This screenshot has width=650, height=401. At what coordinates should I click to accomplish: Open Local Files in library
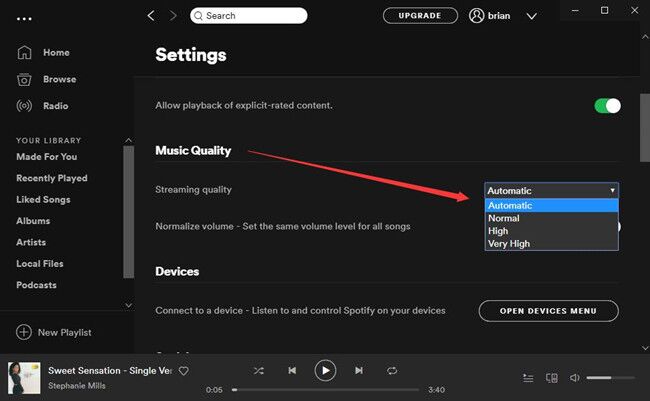click(40, 264)
